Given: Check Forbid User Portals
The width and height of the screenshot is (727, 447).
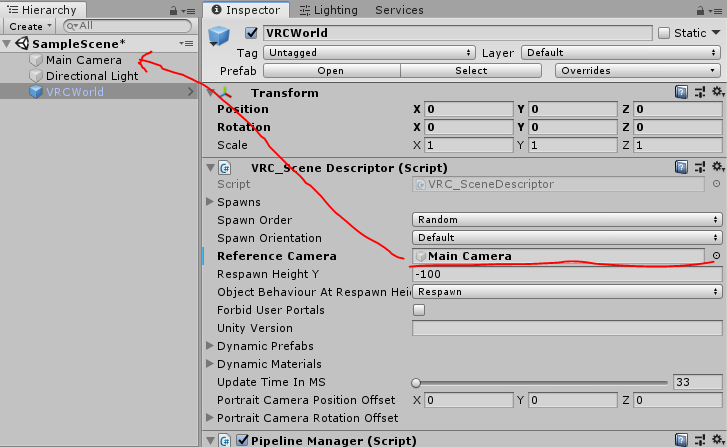Looking at the screenshot, I should pyautogui.click(x=419, y=310).
